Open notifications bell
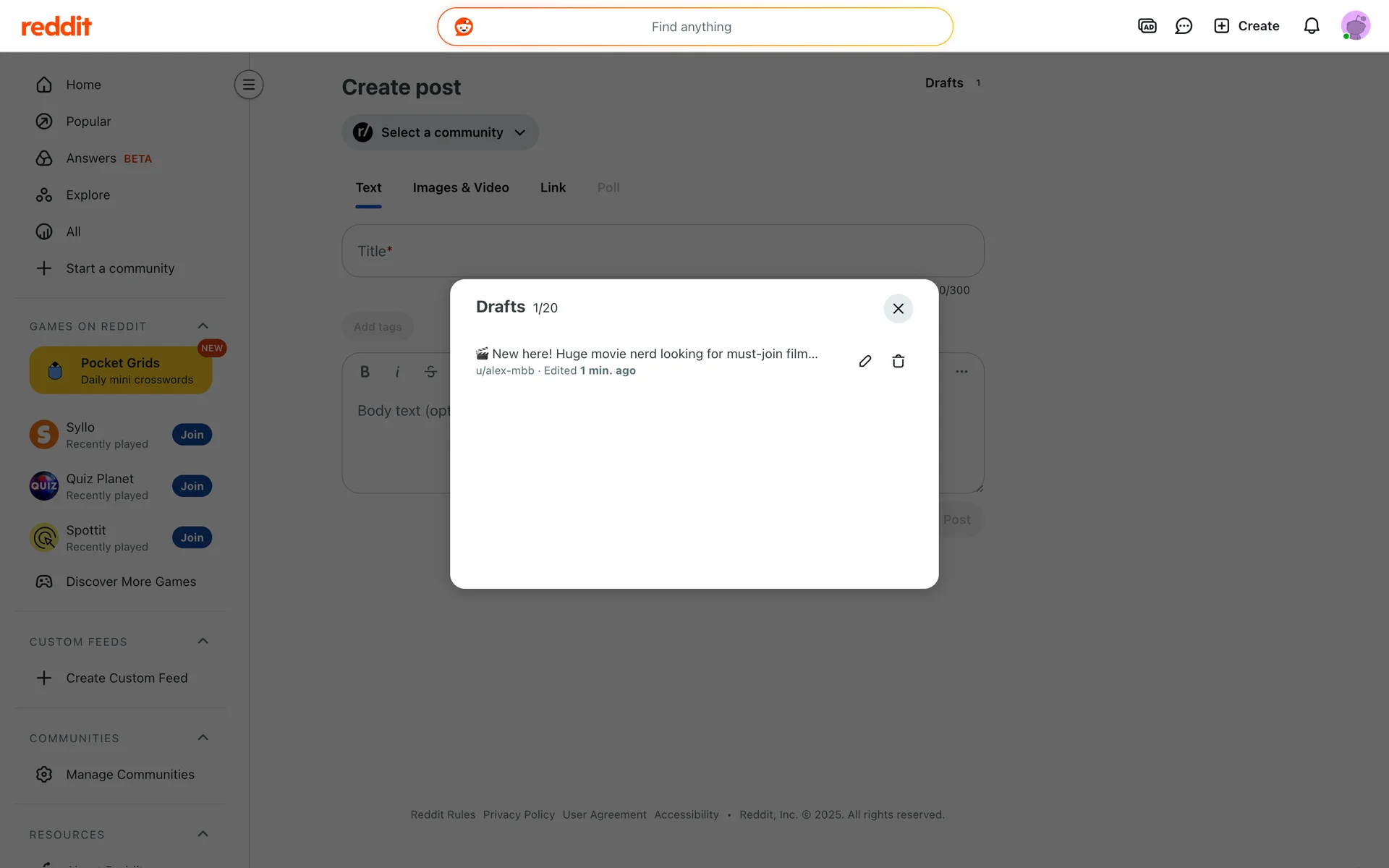 click(x=1311, y=26)
